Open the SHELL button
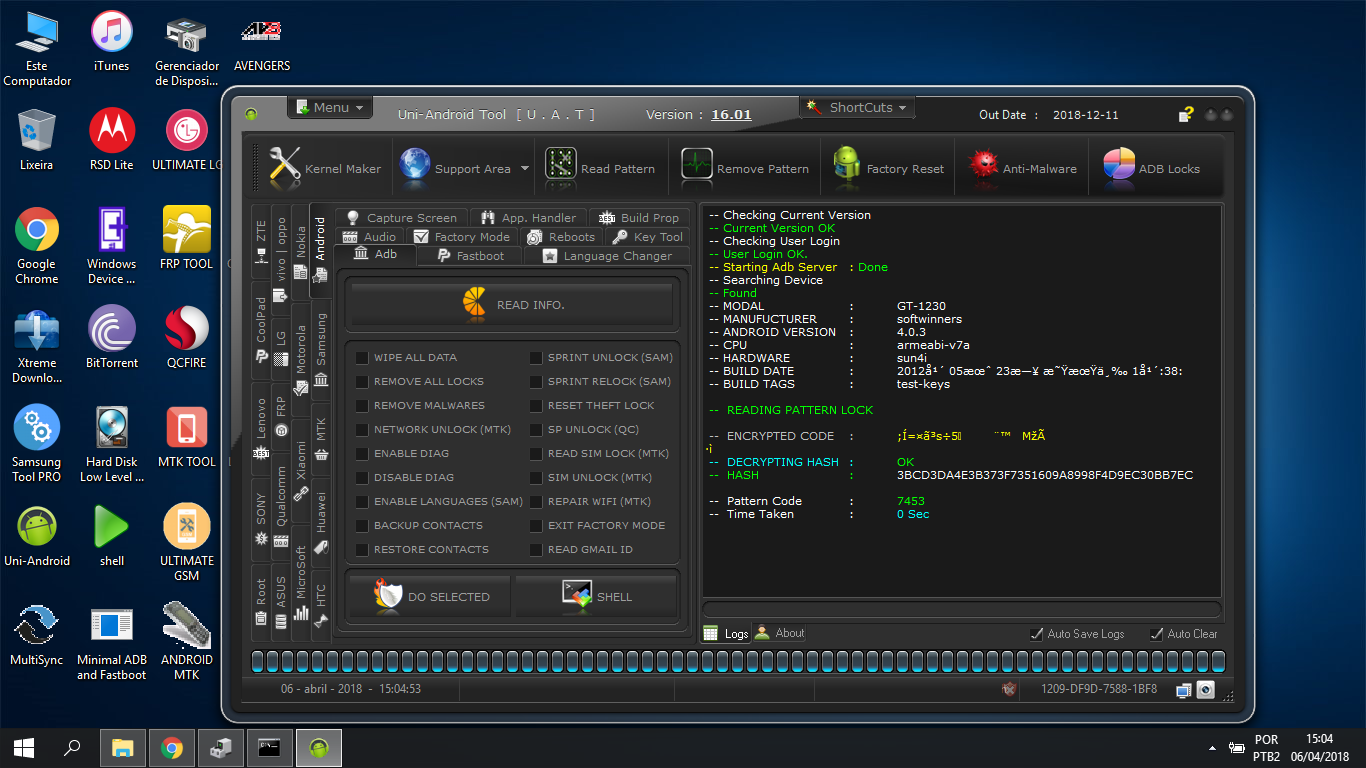The height and width of the screenshot is (768, 1366). [x=596, y=596]
